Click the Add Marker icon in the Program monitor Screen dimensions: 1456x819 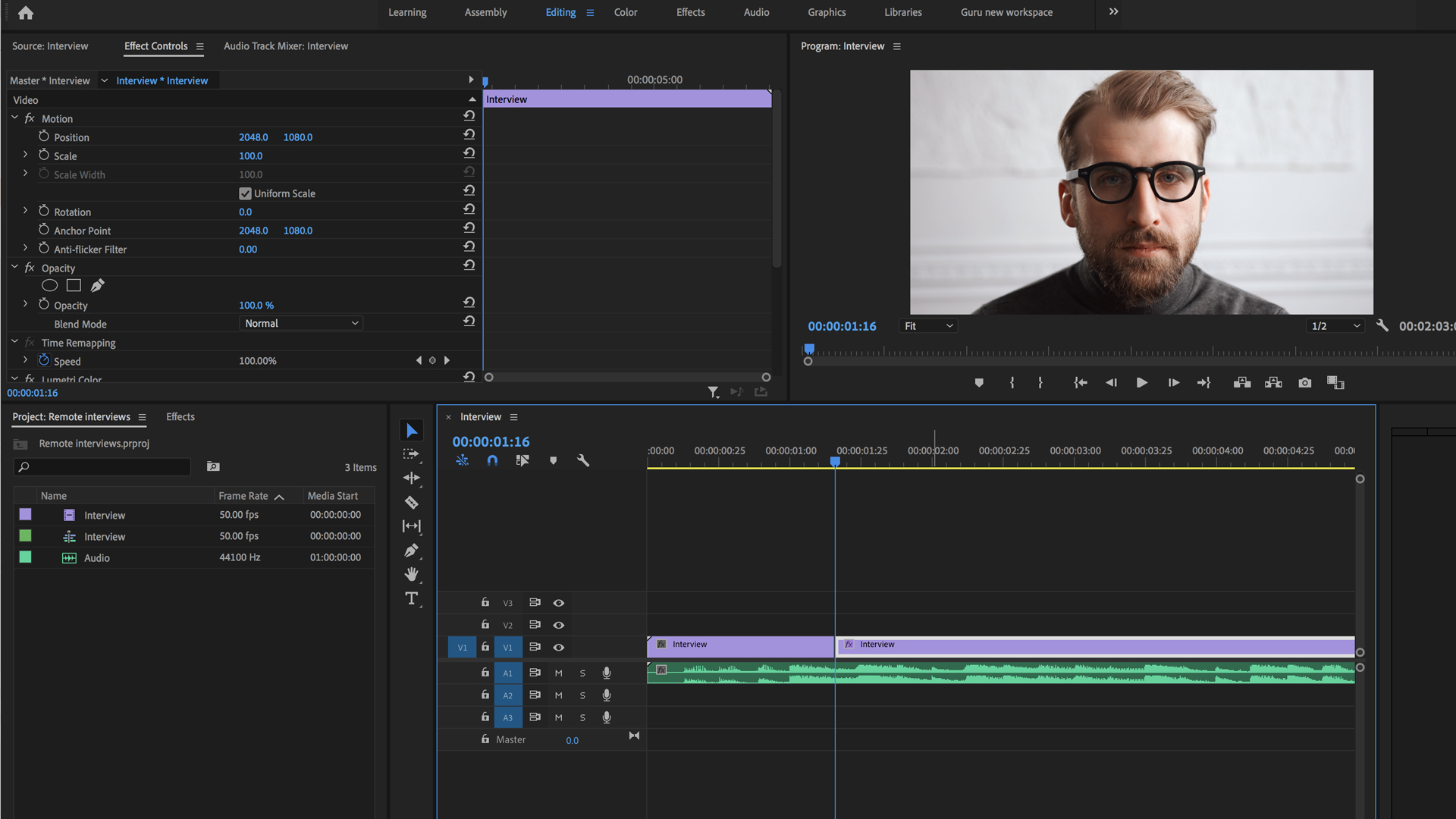point(979,383)
